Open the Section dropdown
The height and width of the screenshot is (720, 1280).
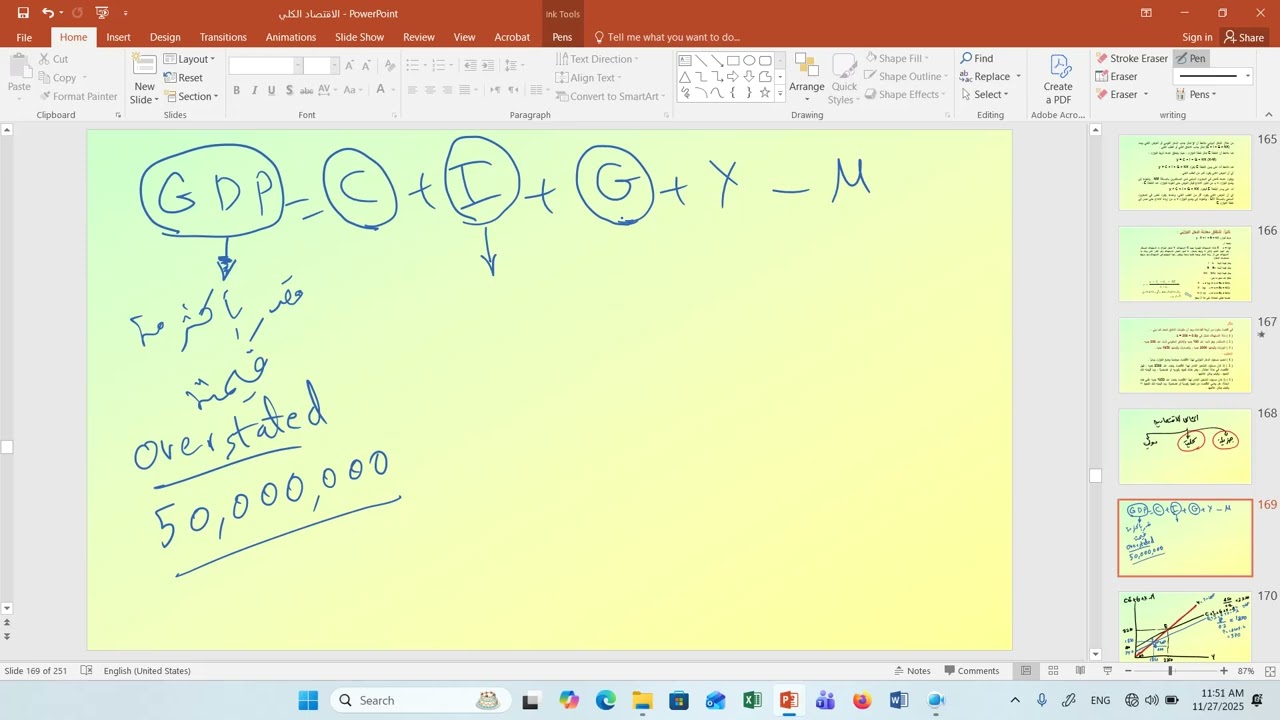[191, 96]
